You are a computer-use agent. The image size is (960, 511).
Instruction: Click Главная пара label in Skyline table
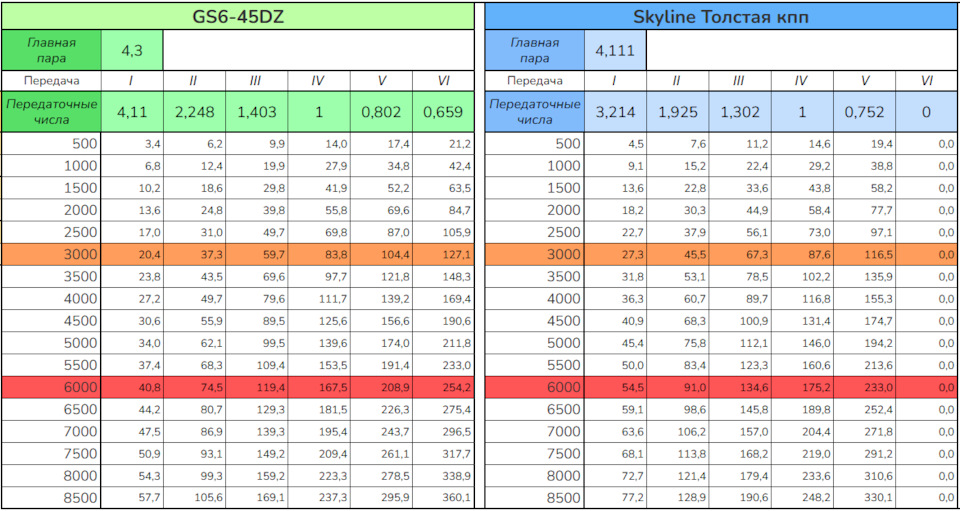coord(534,50)
